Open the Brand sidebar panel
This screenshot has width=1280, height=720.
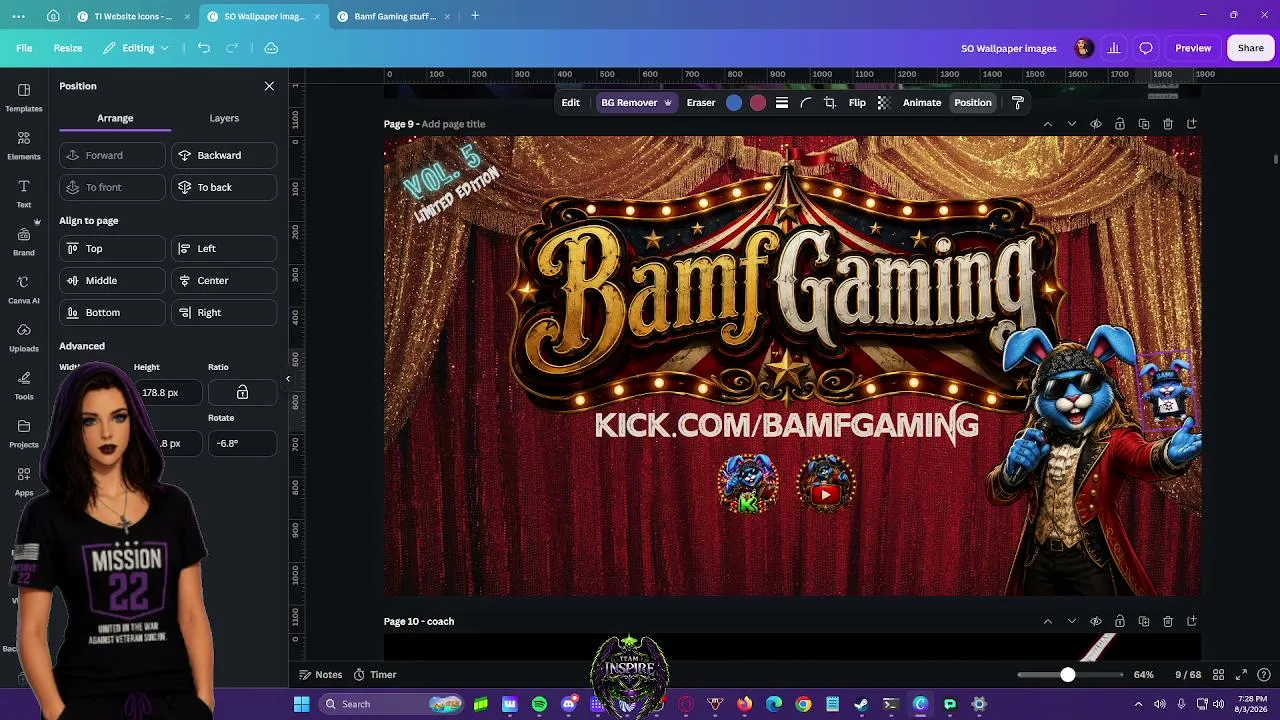(x=24, y=241)
